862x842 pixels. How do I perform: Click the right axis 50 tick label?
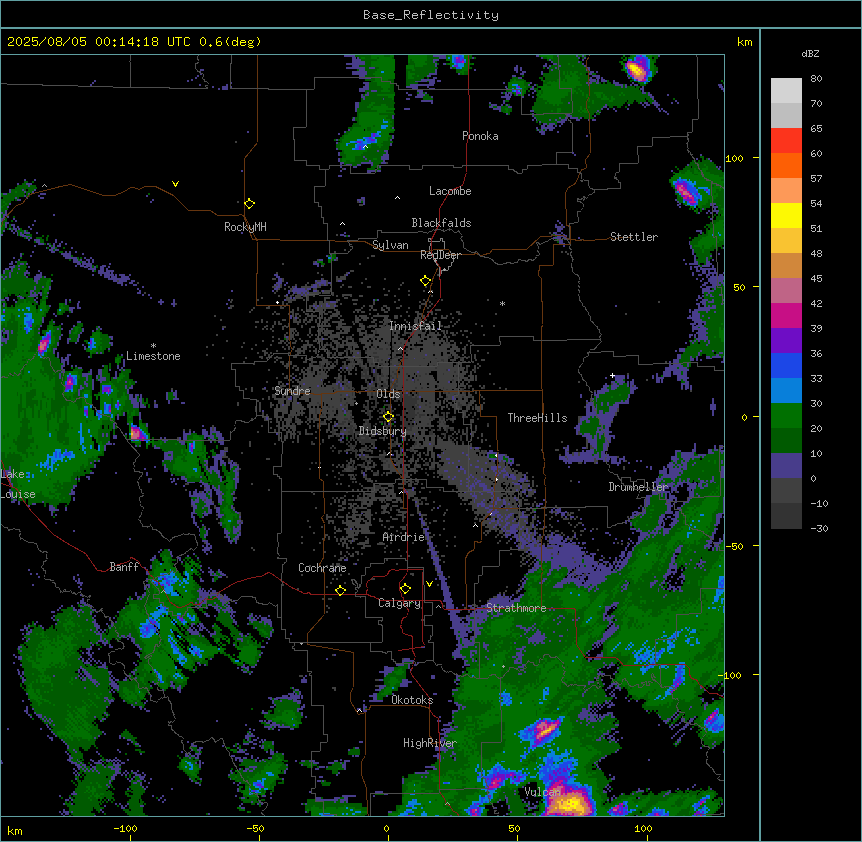click(x=739, y=287)
